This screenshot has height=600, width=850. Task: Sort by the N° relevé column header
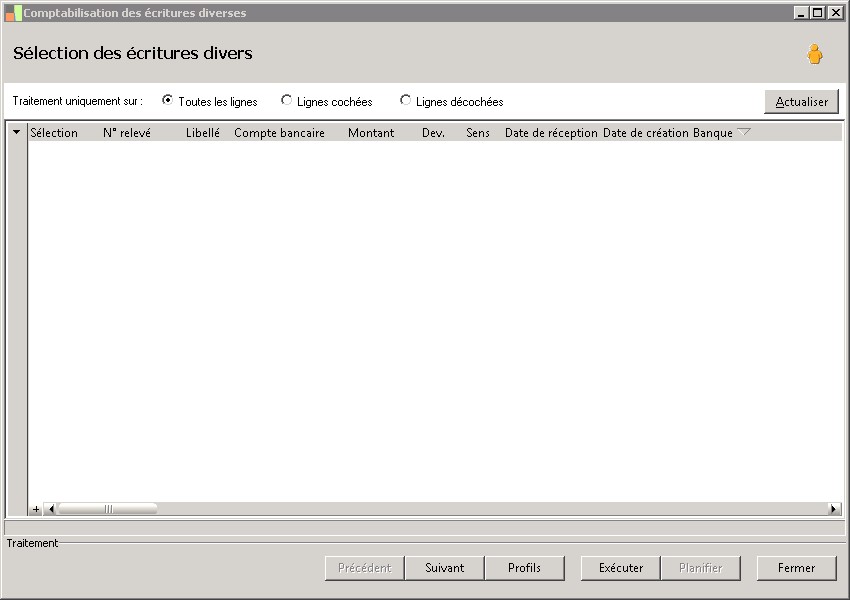click(127, 133)
